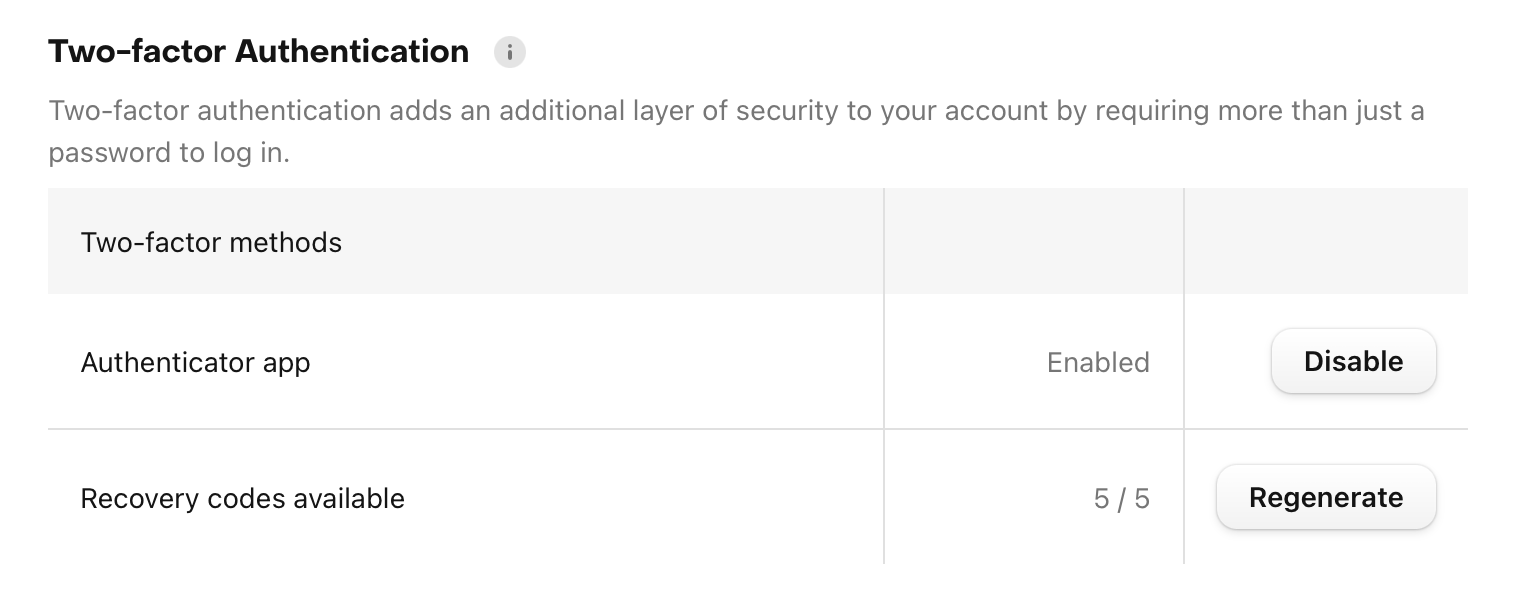The image size is (1524, 612).
Task: Click the Recovery codes available label
Action: [x=242, y=498]
